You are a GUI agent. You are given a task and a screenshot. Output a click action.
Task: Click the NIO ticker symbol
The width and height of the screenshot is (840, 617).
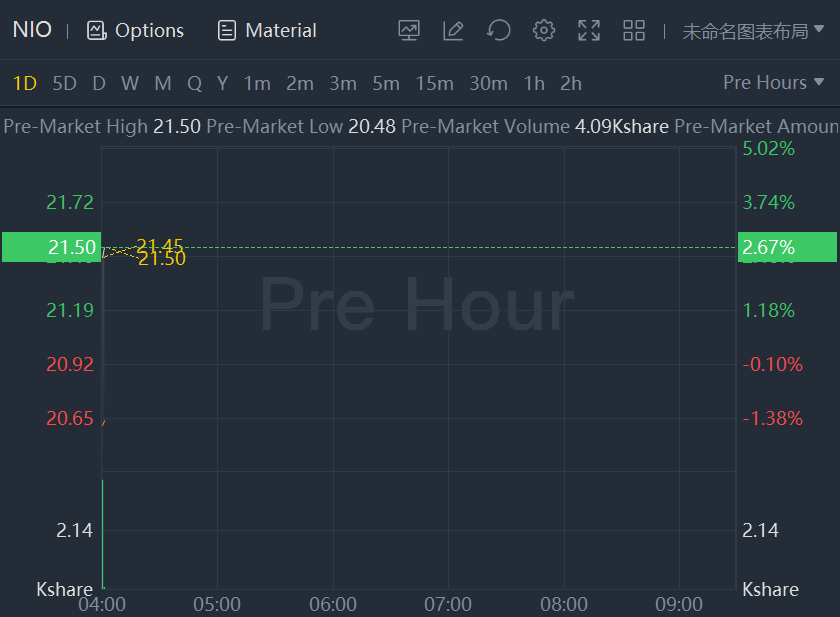[32, 29]
